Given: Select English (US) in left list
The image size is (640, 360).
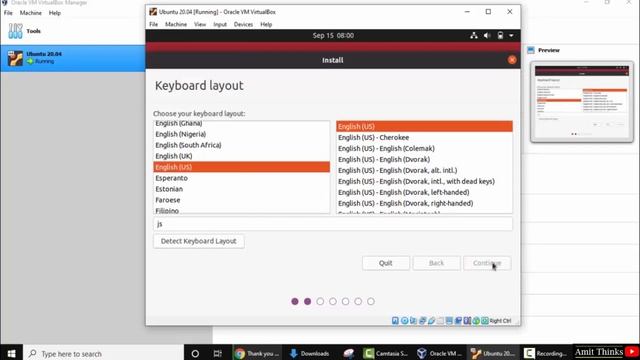Looking at the screenshot, I should 241,167.
